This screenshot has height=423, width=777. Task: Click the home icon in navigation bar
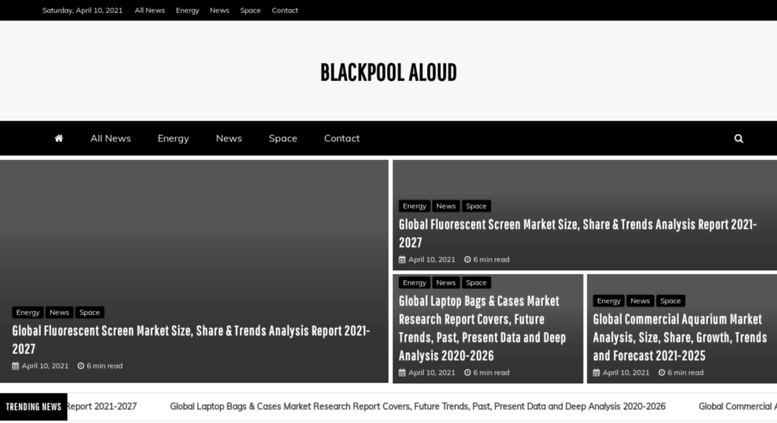click(x=58, y=138)
